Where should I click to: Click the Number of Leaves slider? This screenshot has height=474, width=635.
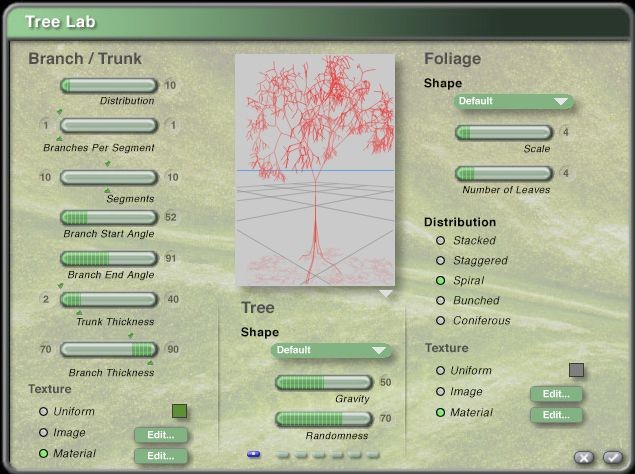click(x=504, y=174)
